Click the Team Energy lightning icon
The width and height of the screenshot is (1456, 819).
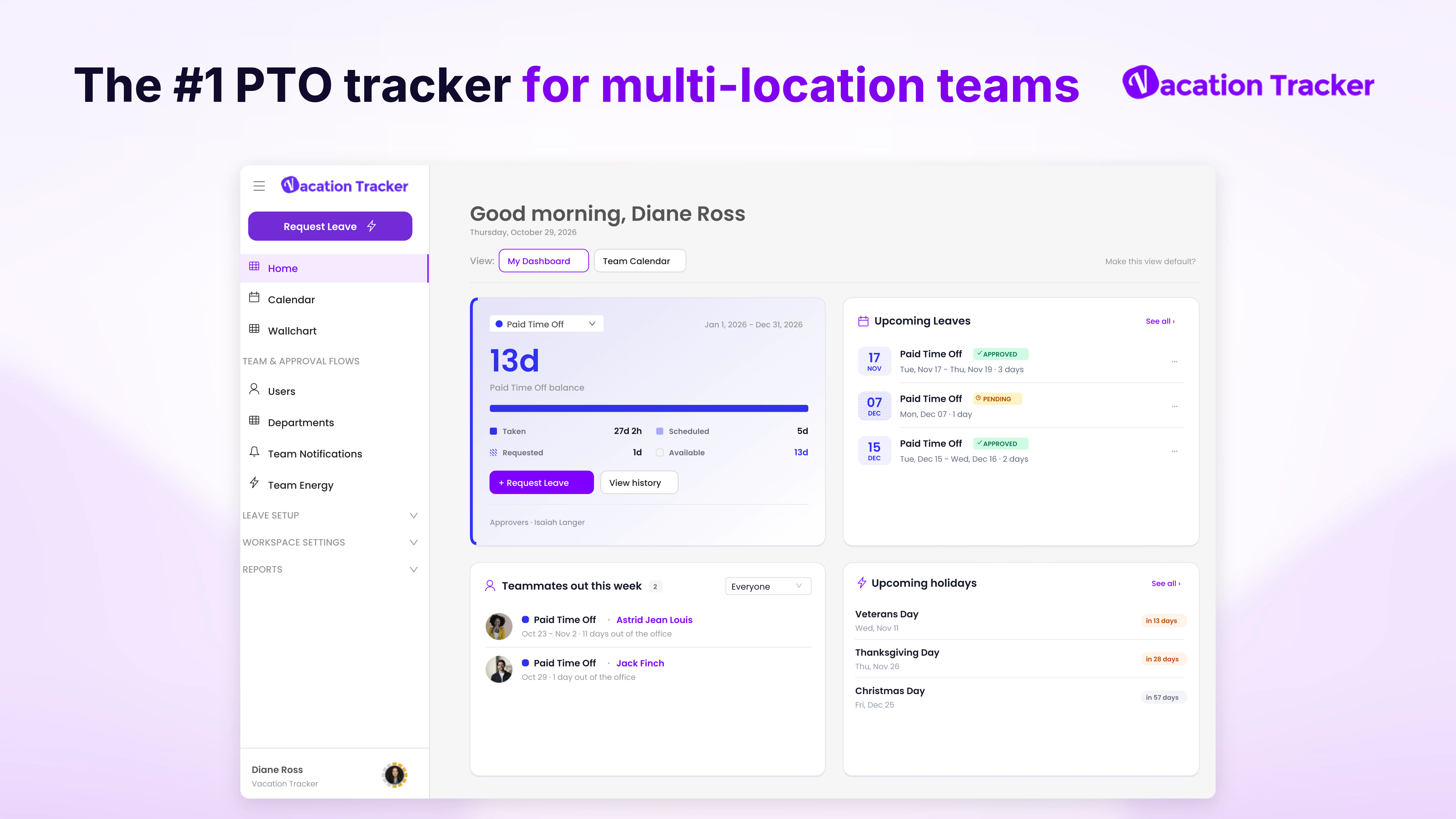(254, 482)
